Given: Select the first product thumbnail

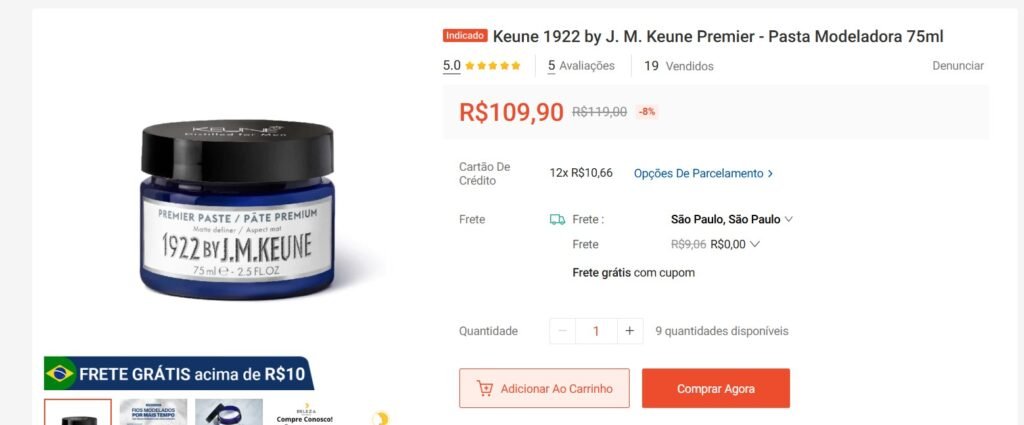Looking at the screenshot, I should [x=78, y=412].
